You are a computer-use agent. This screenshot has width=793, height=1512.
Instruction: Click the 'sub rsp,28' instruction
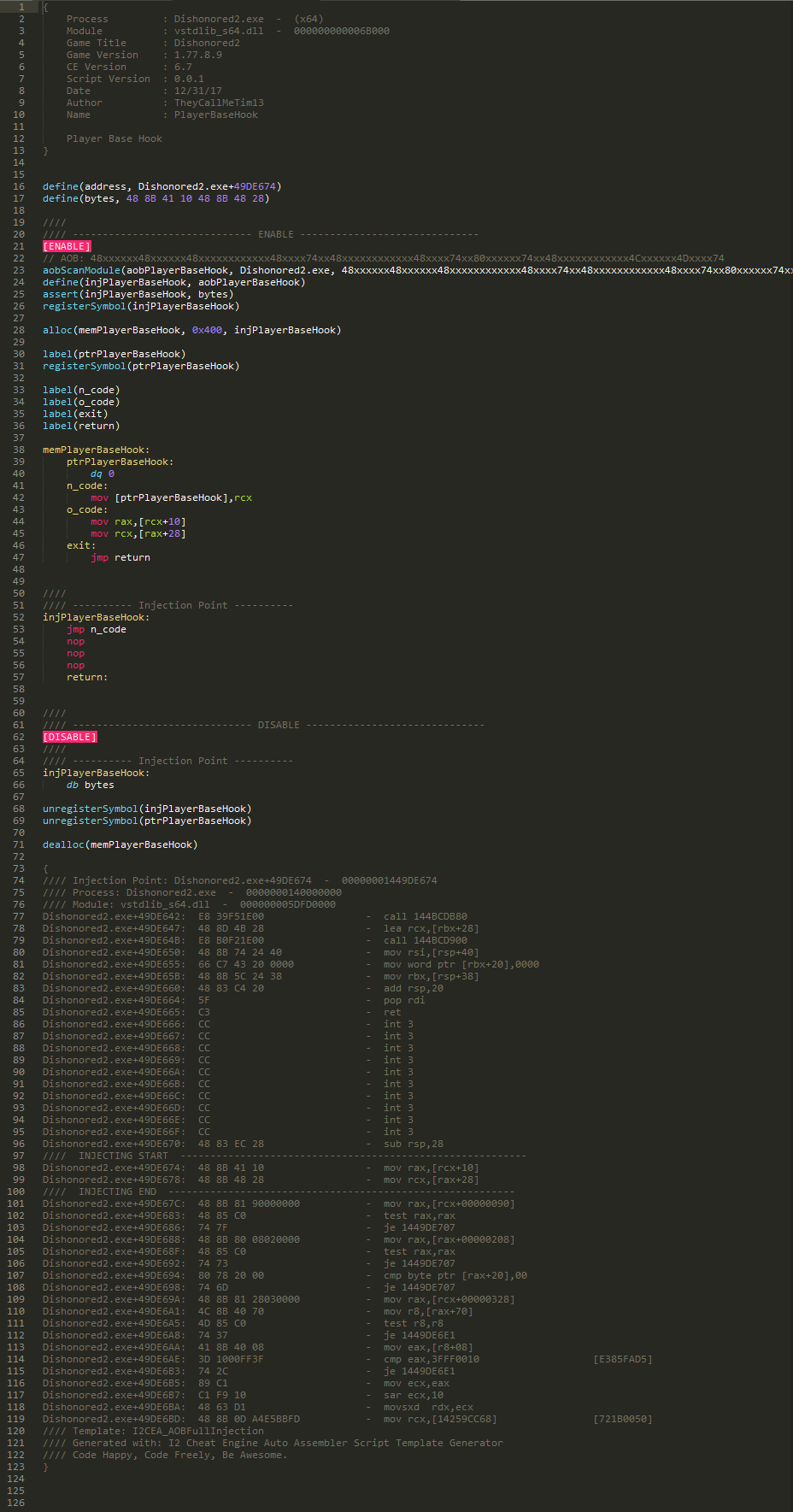pyautogui.click(x=414, y=1144)
